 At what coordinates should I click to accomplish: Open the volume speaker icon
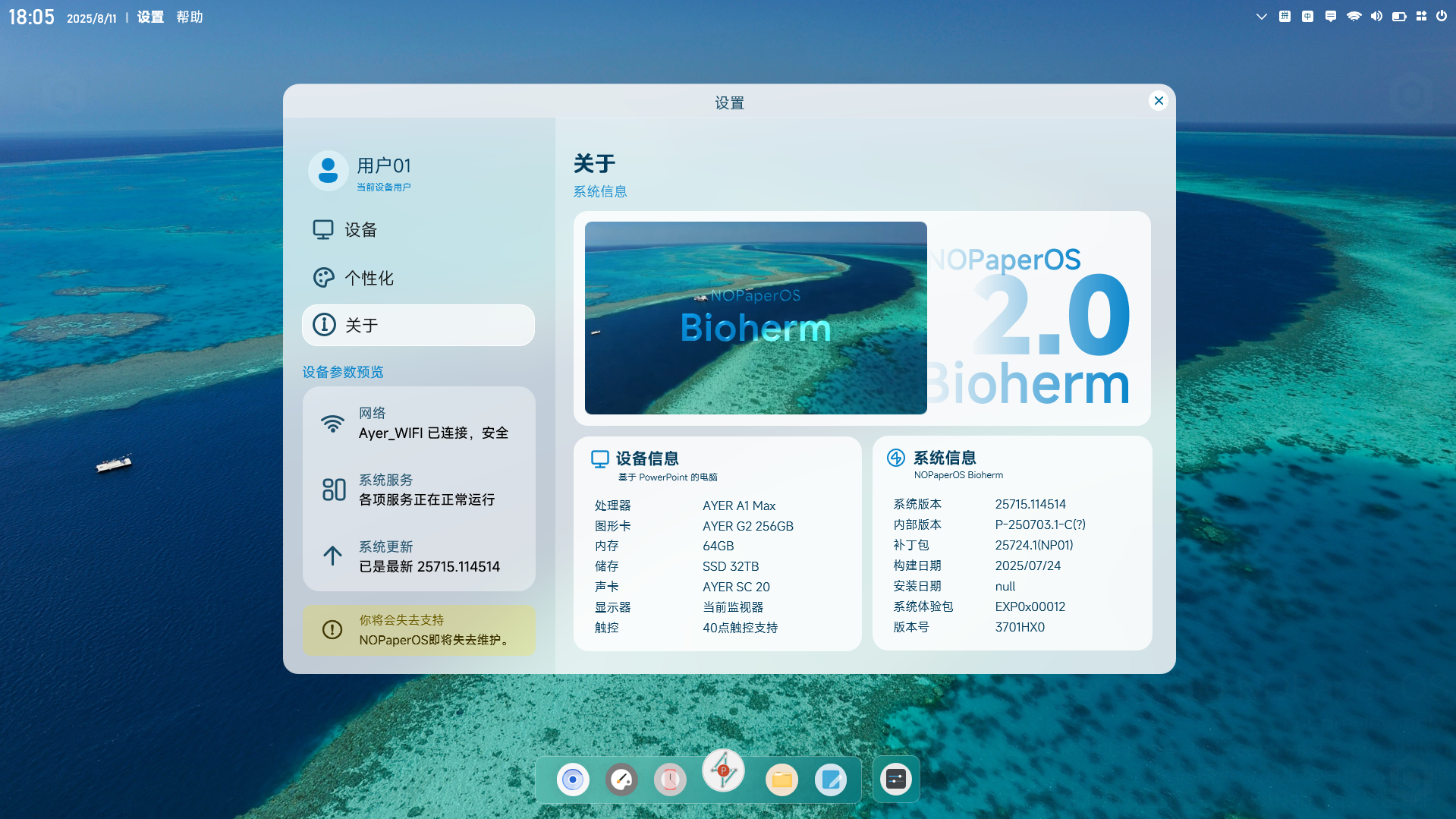(x=1376, y=17)
